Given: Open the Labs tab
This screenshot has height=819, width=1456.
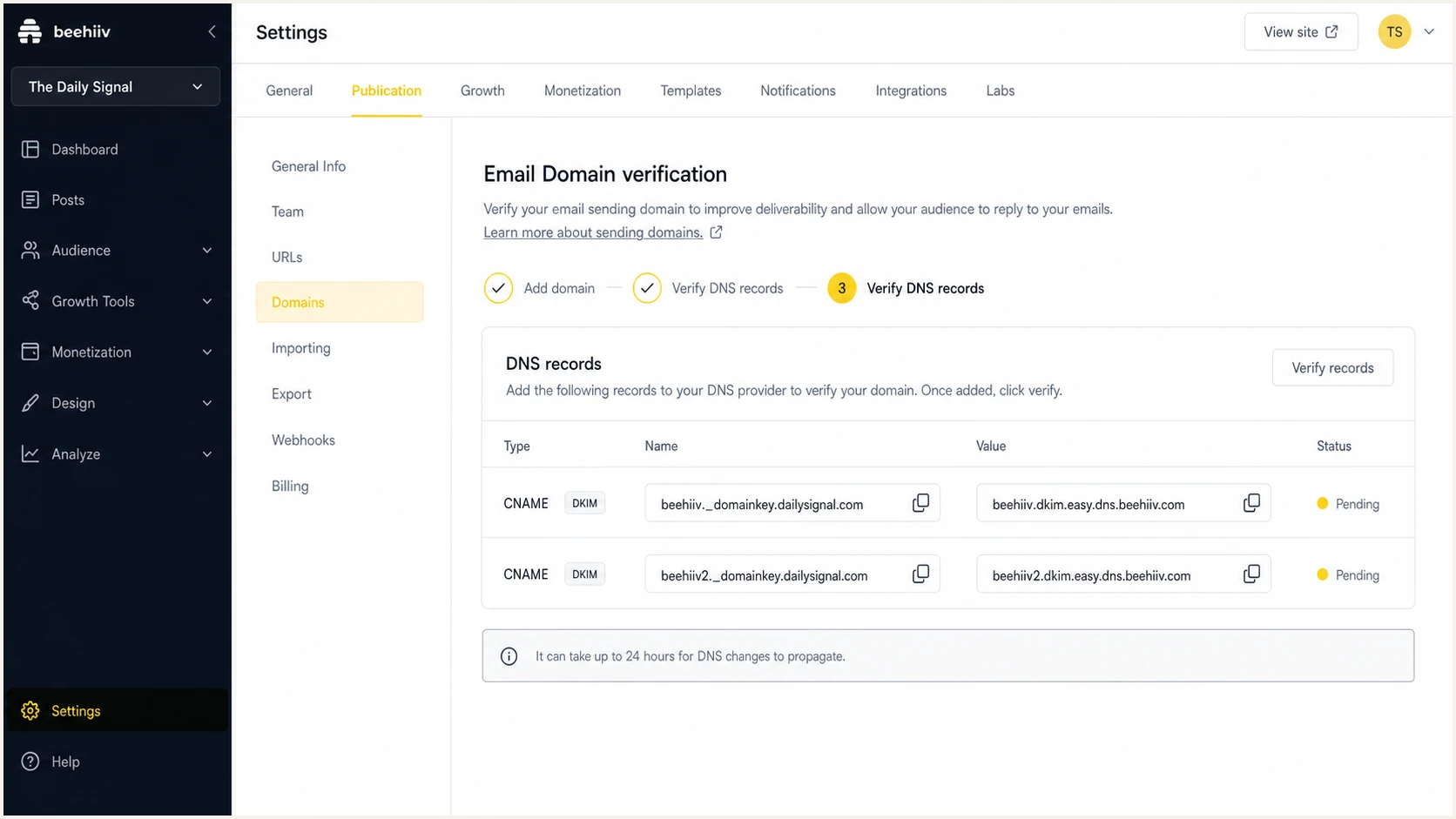Looking at the screenshot, I should 1001,91.
